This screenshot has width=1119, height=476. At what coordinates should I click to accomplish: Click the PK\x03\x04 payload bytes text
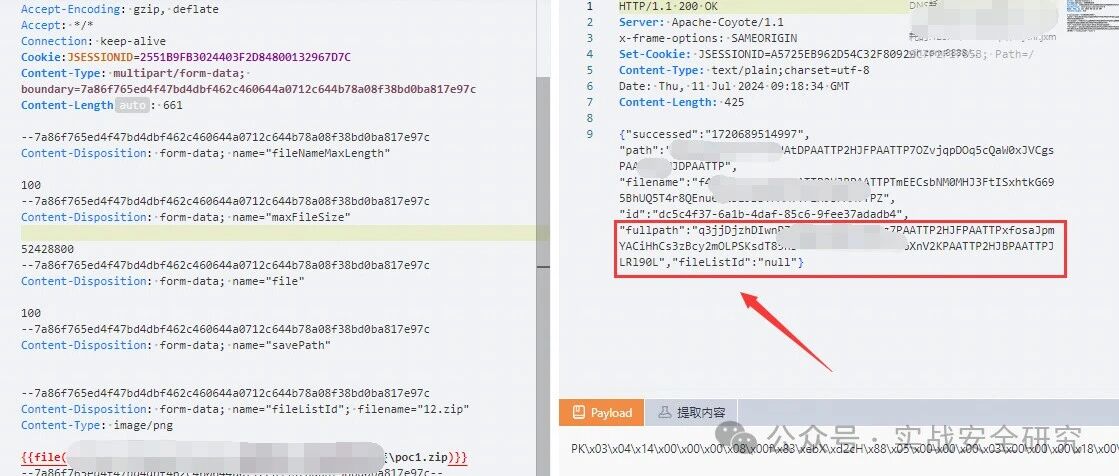click(845, 449)
